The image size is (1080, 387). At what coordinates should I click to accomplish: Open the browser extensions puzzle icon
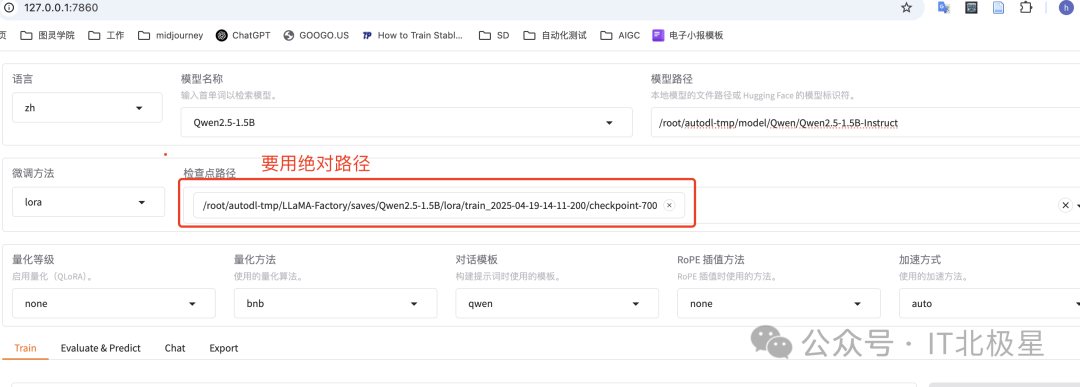coord(1026,8)
